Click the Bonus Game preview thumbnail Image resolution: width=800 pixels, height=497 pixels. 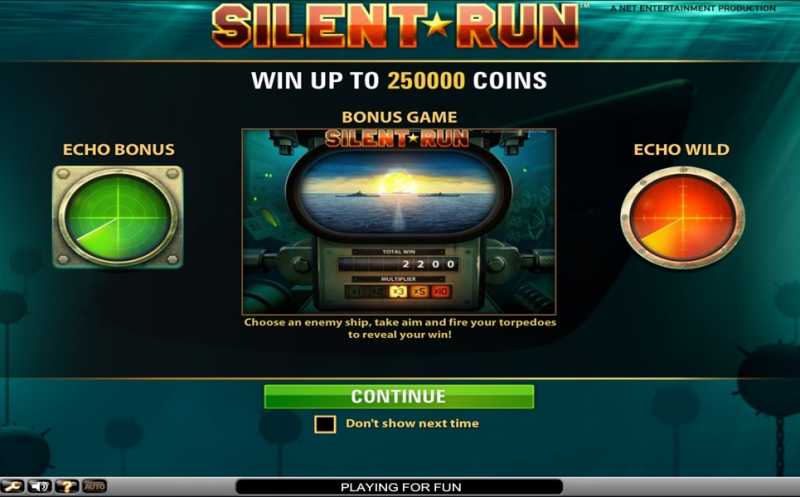(x=398, y=221)
